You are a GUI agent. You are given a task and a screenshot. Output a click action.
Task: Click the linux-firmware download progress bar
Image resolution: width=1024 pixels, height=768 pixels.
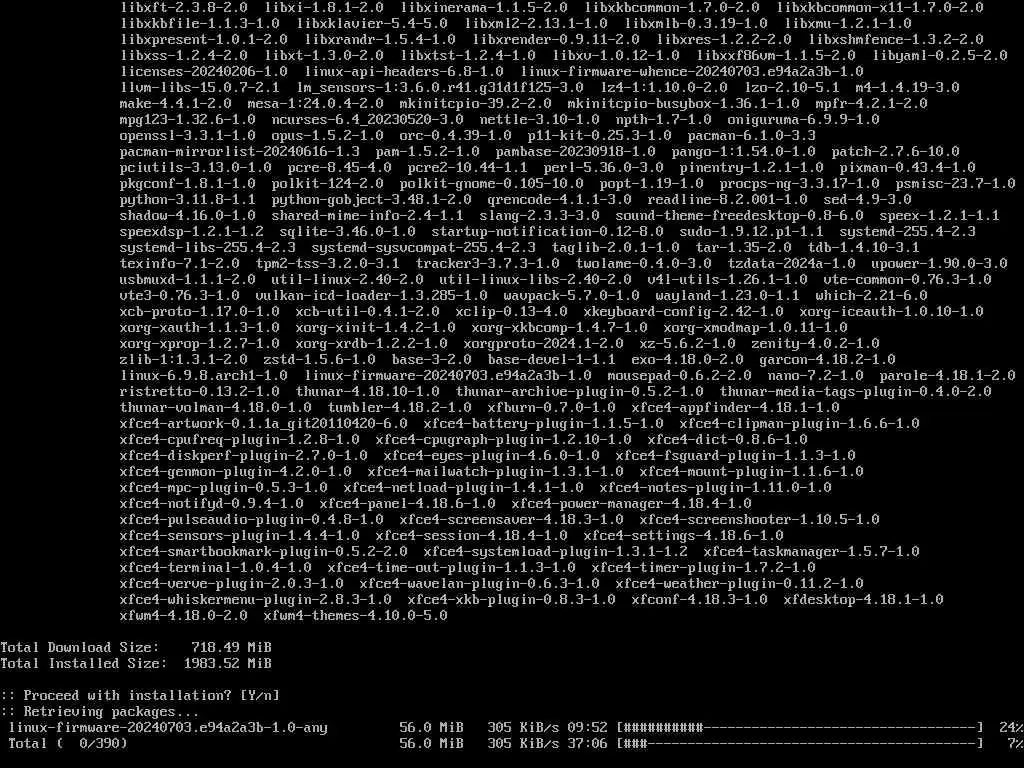coord(801,728)
